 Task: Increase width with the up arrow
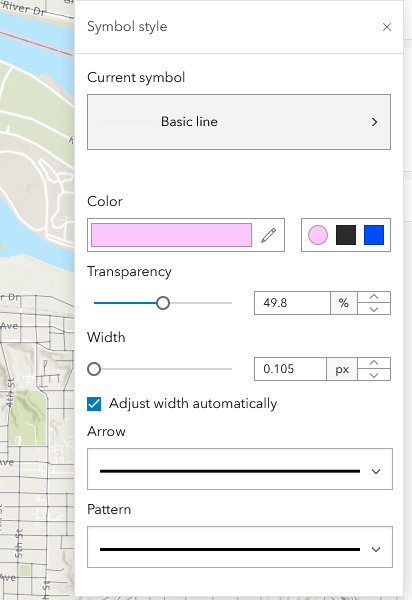tap(374, 363)
